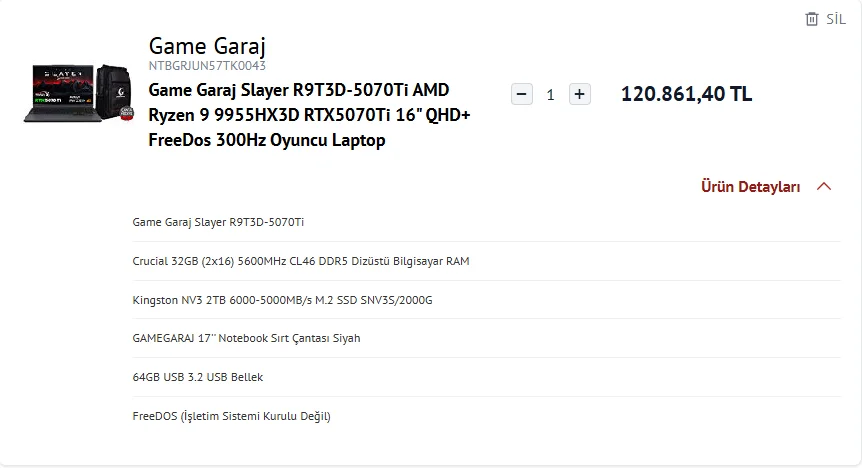Select the Kingston NV3 2TB SSD row
Image resolution: width=862 pixels, height=468 pixels.
point(486,300)
